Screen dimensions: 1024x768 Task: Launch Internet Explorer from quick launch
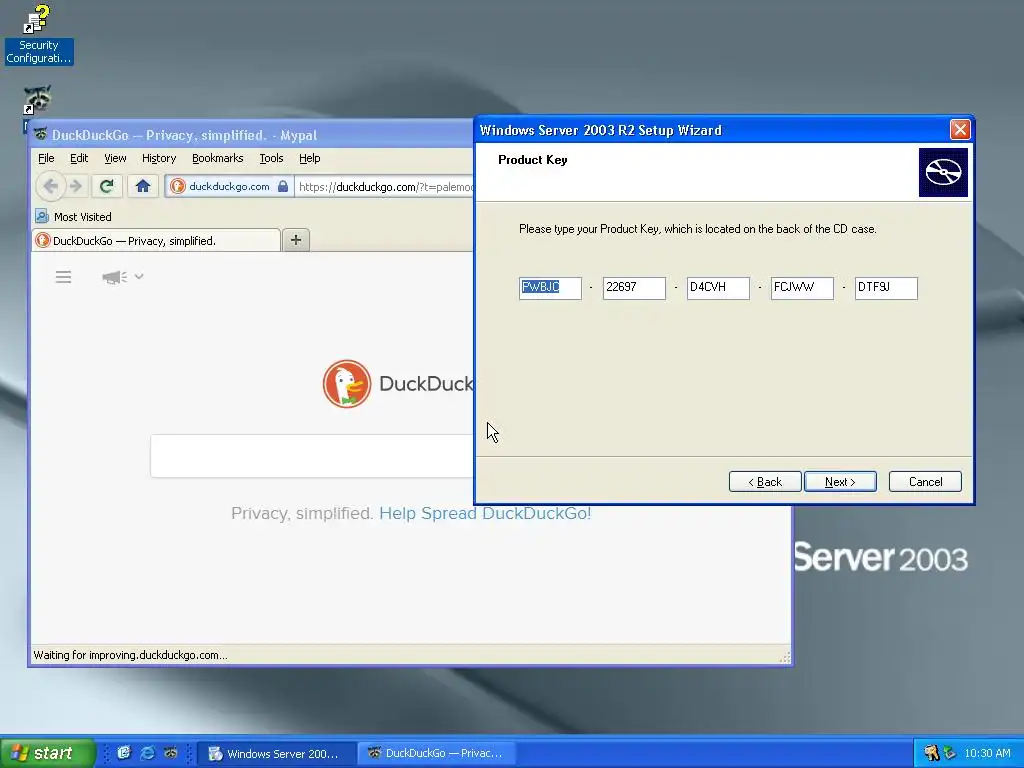[x=148, y=753]
